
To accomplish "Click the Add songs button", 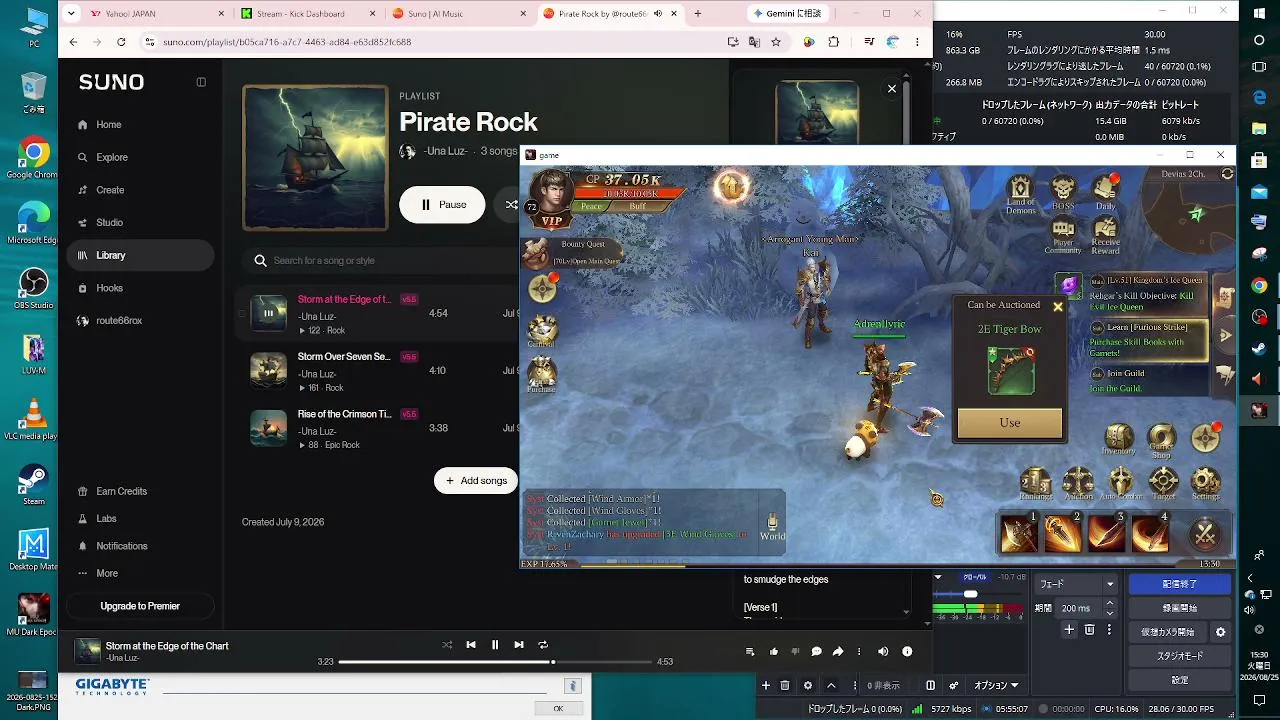I will click(476, 481).
